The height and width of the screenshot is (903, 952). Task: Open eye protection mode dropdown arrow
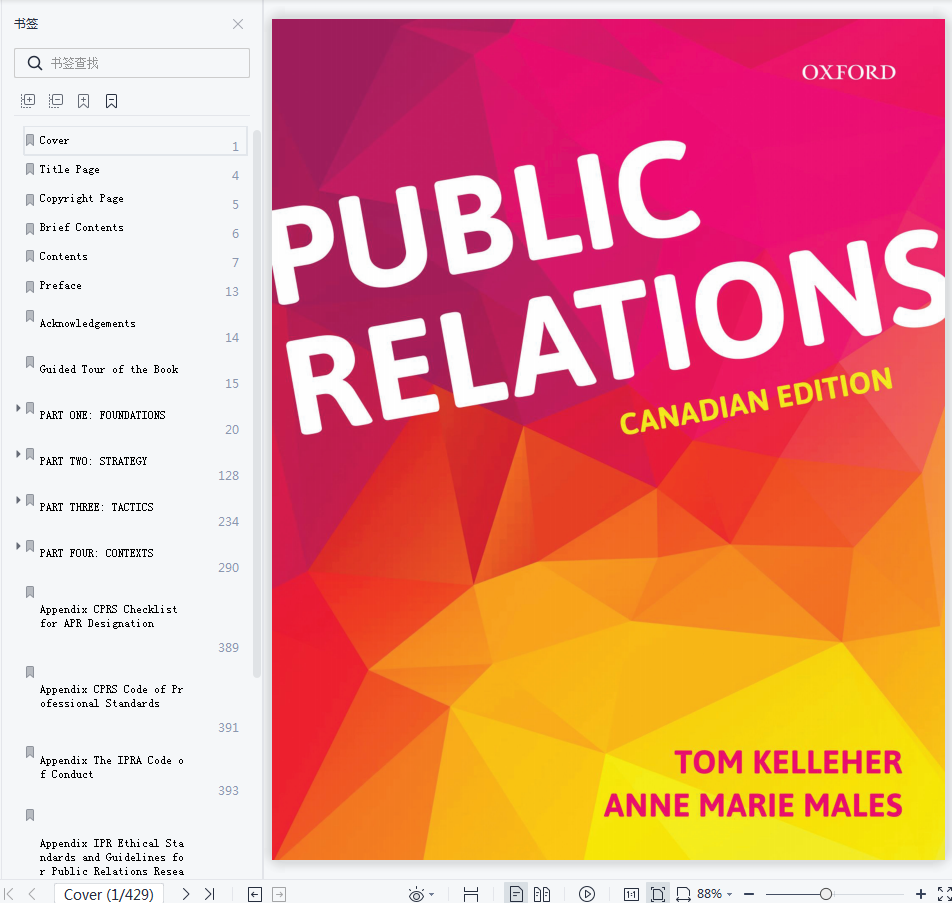(432, 894)
